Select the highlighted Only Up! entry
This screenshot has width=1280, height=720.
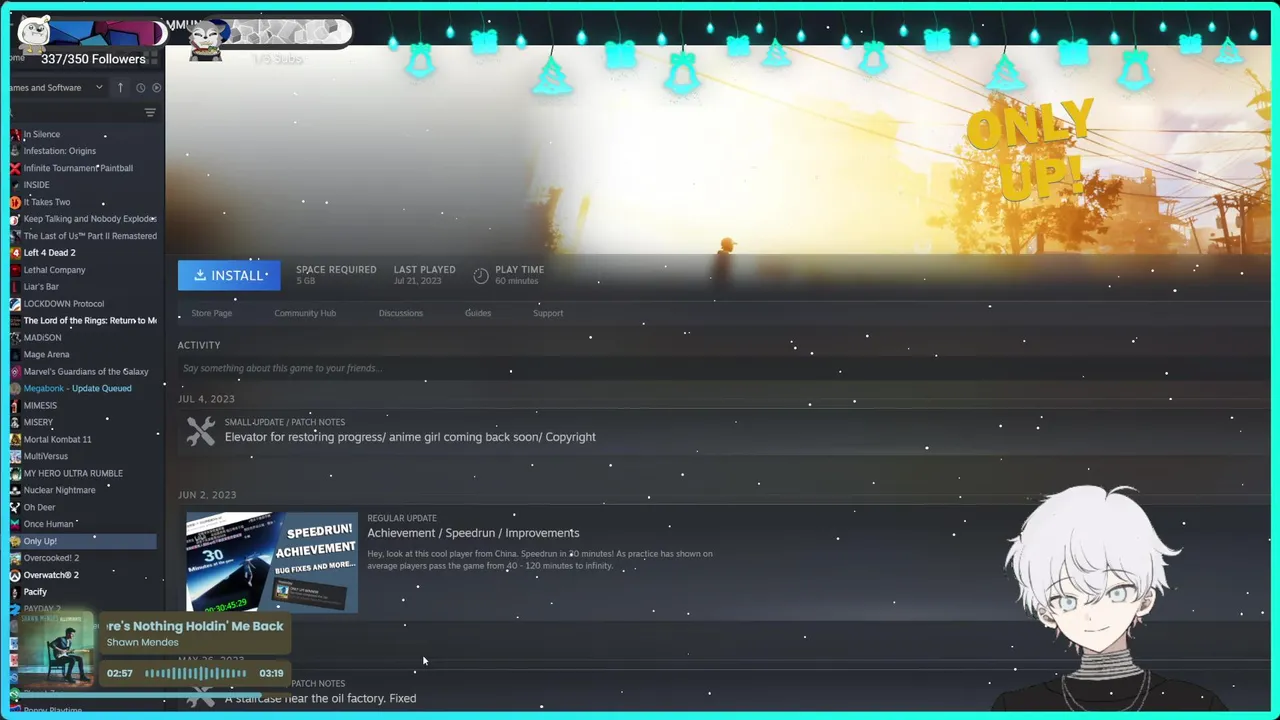click(x=83, y=541)
